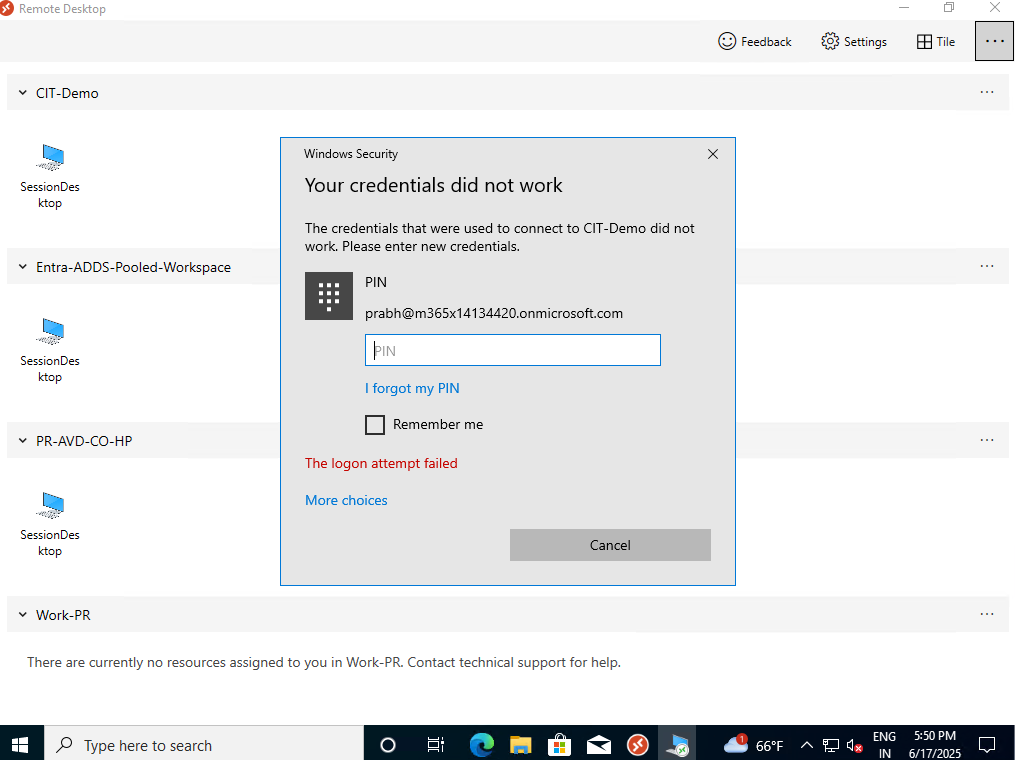Cancel the Windows Security dialog
Viewport: 1015px width, 760px height.
610,545
